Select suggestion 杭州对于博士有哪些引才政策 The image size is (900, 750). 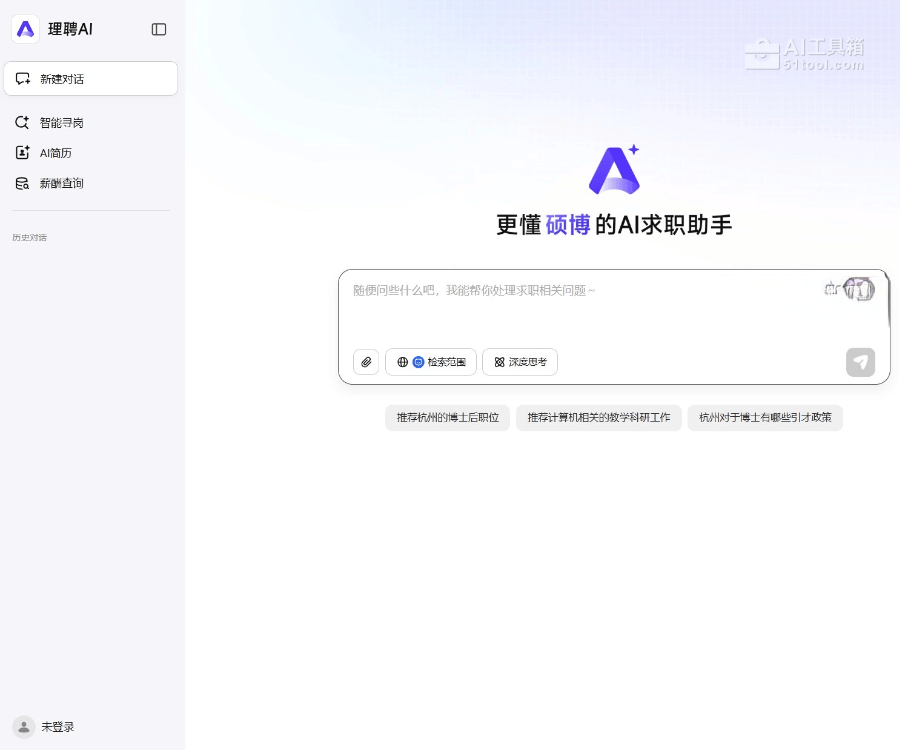click(x=765, y=418)
